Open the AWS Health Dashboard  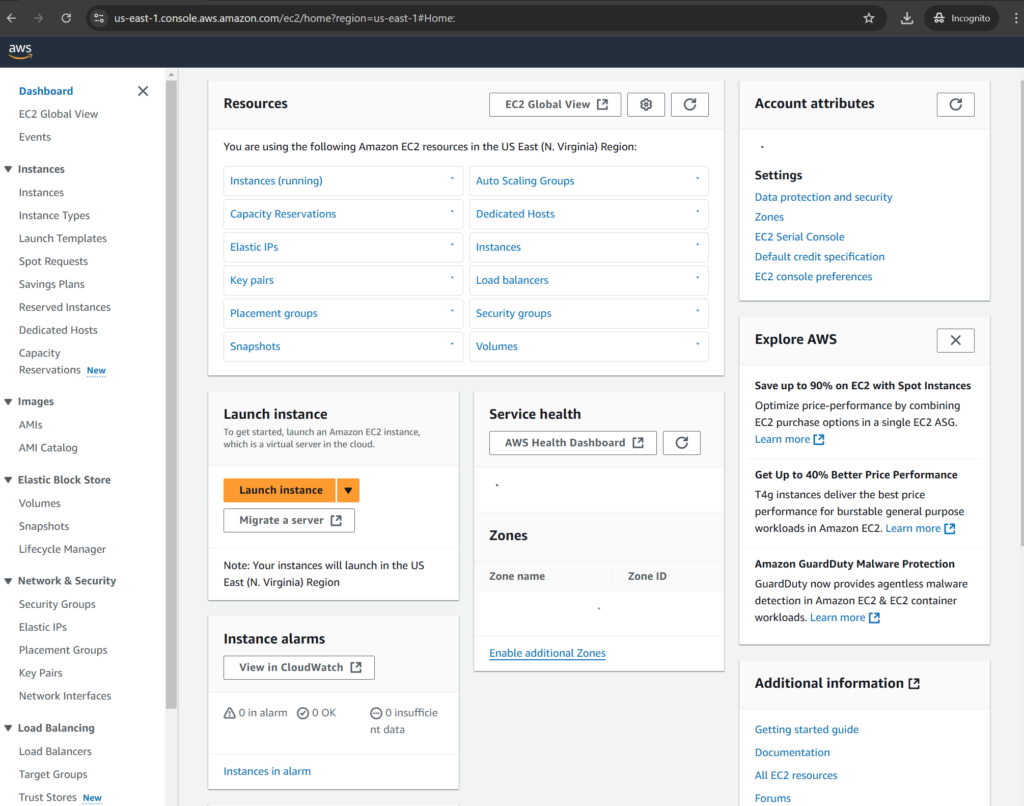pyautogui.click(x=573, y=443)
